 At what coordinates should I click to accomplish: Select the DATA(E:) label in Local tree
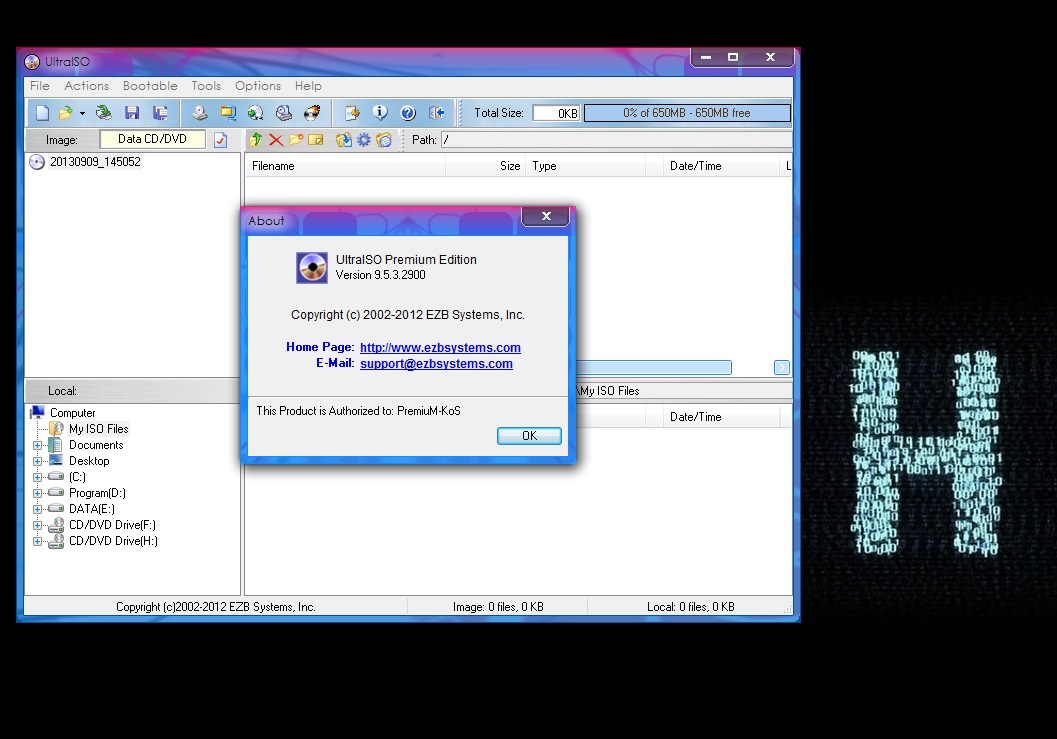(92, 509)
